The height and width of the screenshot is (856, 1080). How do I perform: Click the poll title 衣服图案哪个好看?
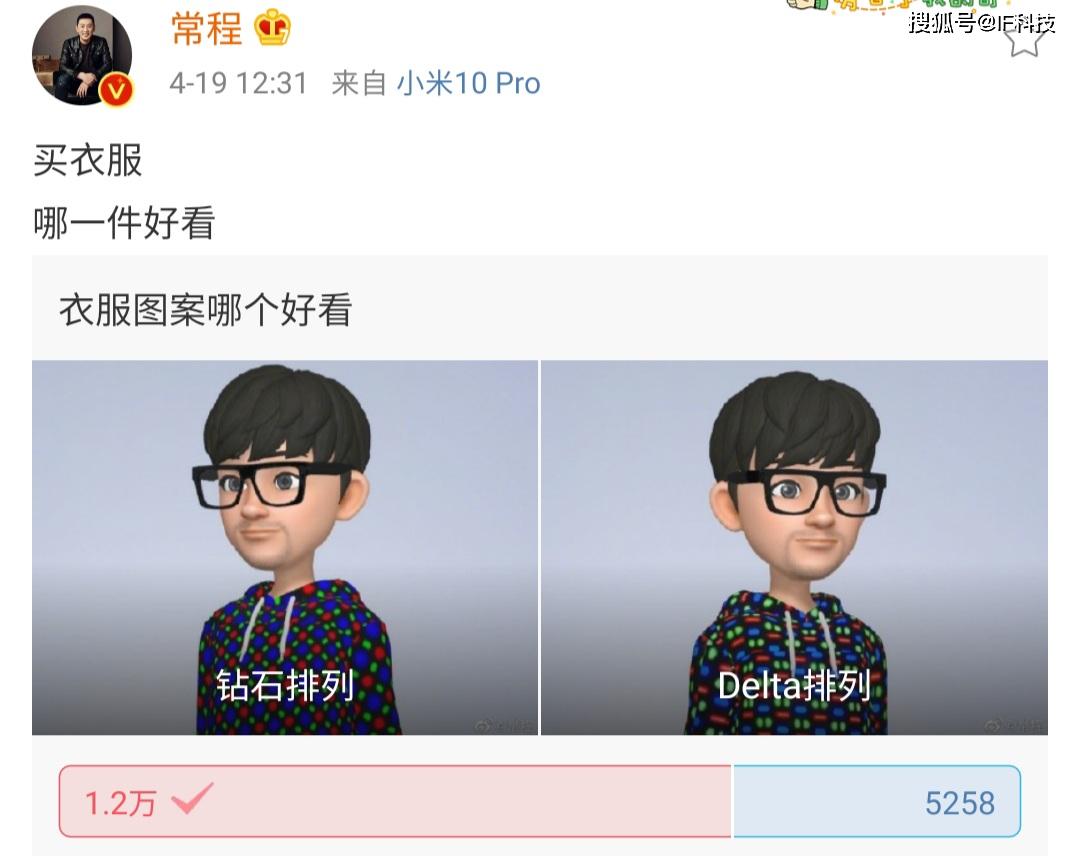tap(206, 310)
